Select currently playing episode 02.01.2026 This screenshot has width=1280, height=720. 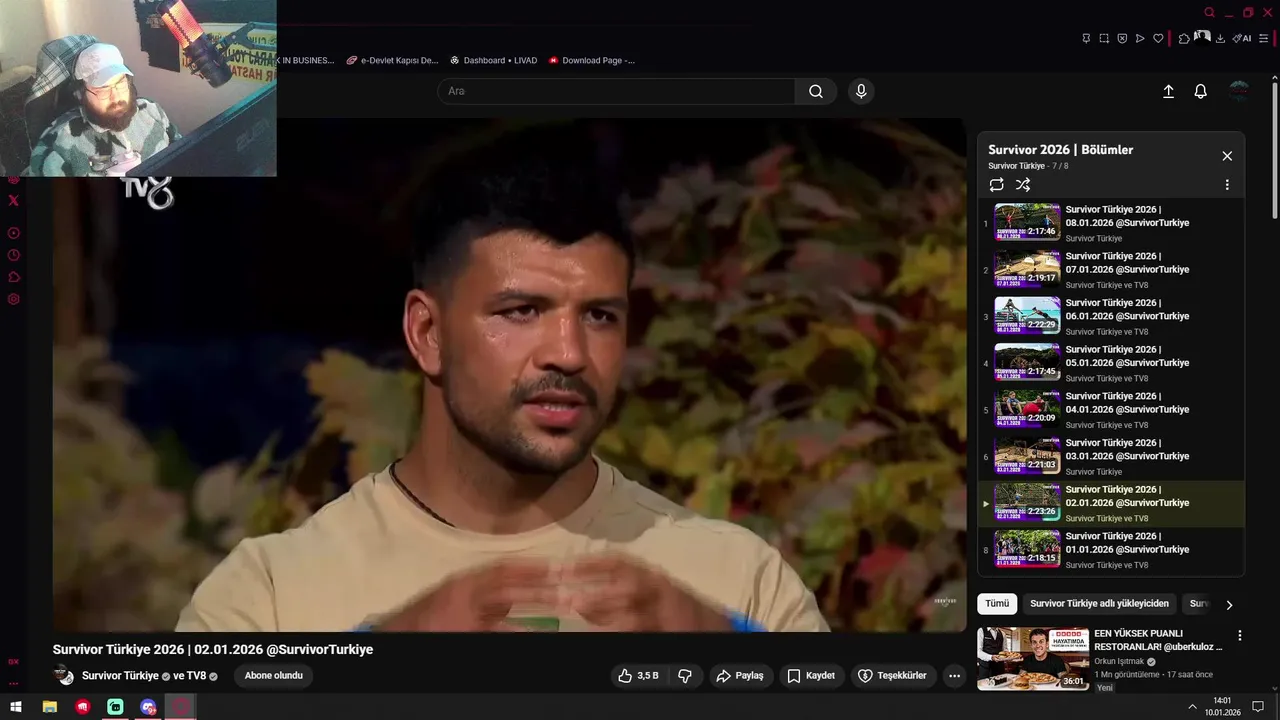coord(1111,503)
